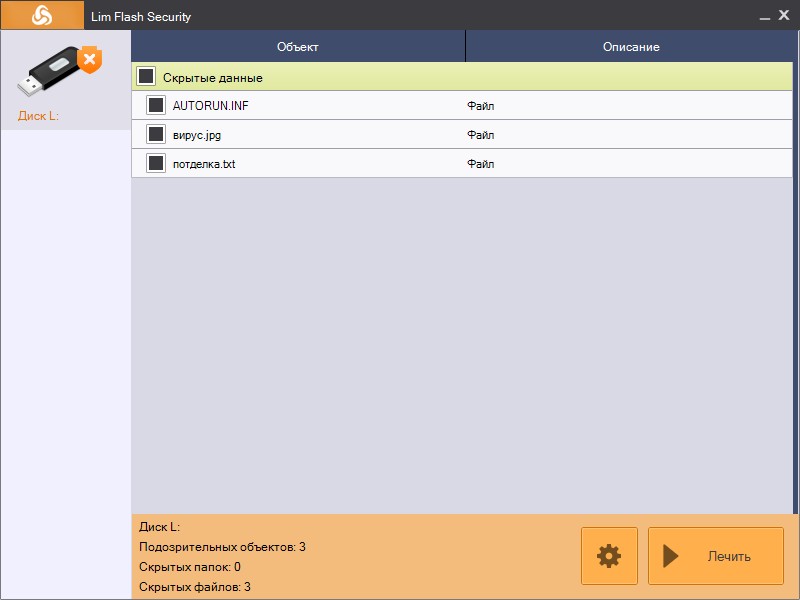Toggle the потделка.txt checkbox

pos(156,163)
